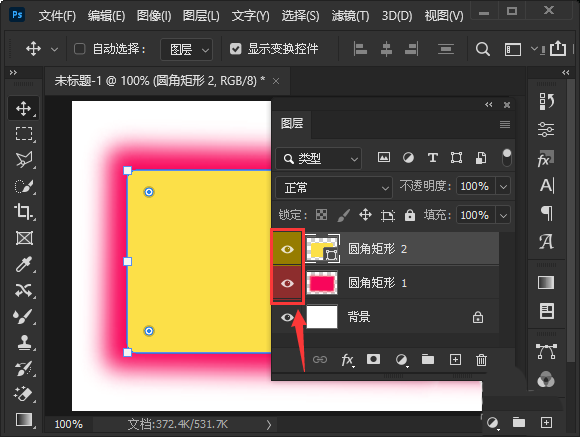Open the 类型 filter dropdown
The image size is (580, 437).
(x=318, y=159)
